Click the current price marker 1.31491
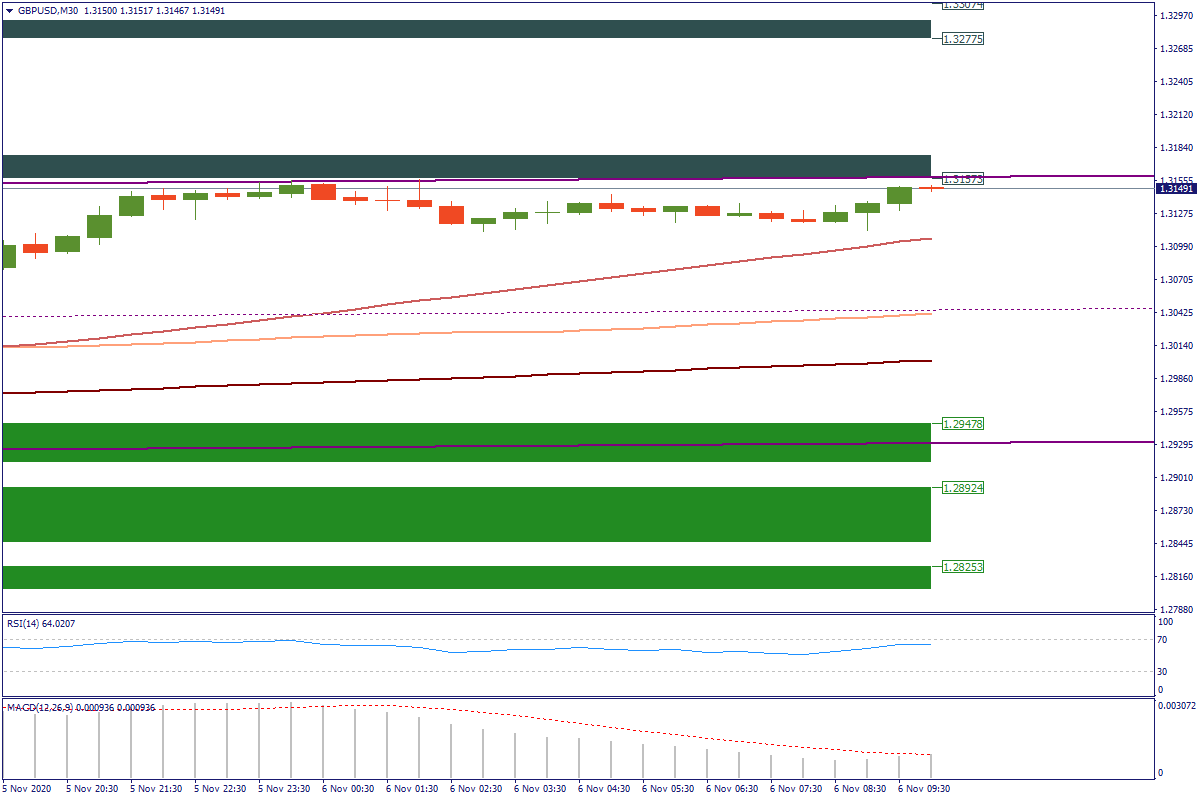 pyautogui.click(x=1176, y=188)
